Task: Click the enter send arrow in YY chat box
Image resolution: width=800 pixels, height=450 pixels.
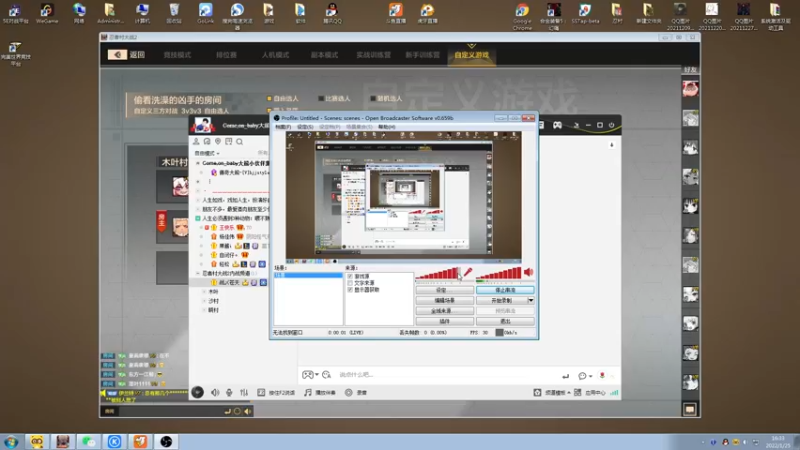Action: (x=565, y=376)
